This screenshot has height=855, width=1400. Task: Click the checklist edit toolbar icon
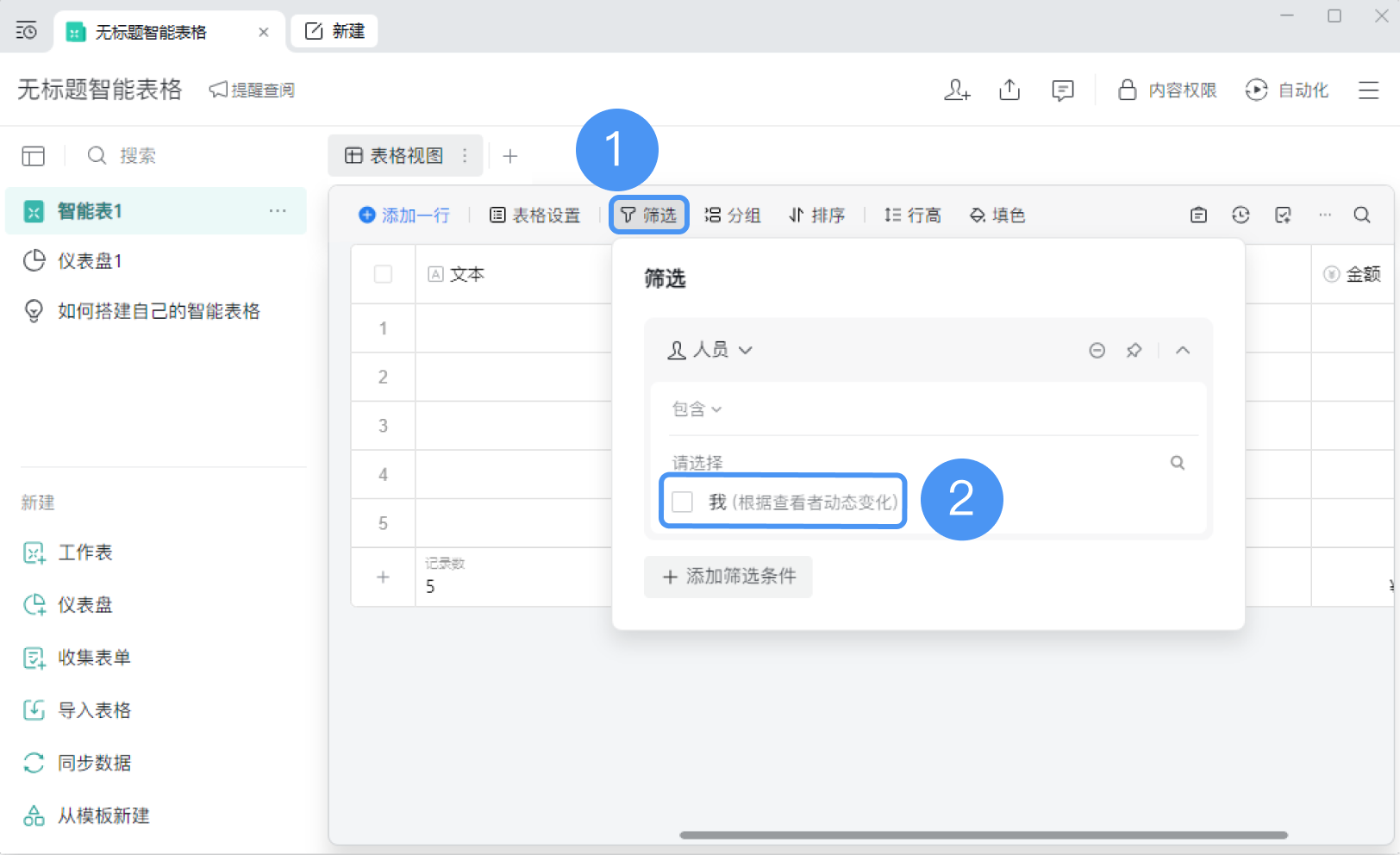point(1283,215)
